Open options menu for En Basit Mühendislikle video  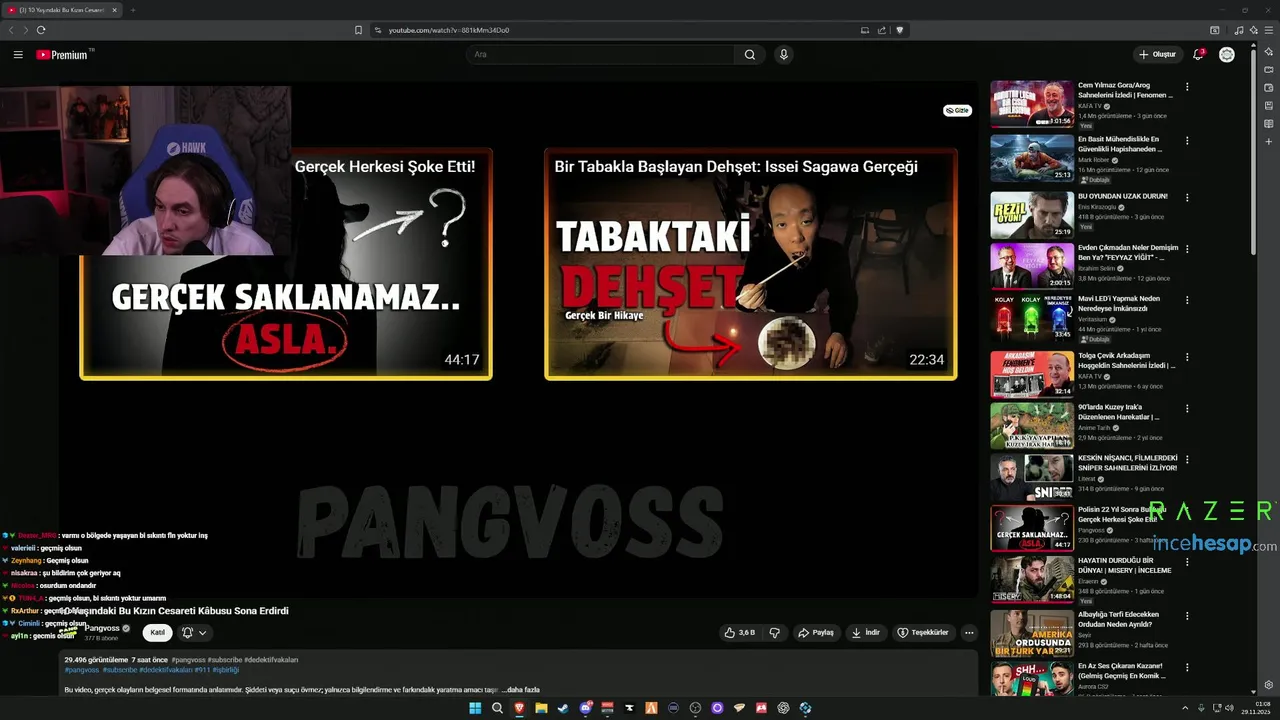(x=1187, y=141)
